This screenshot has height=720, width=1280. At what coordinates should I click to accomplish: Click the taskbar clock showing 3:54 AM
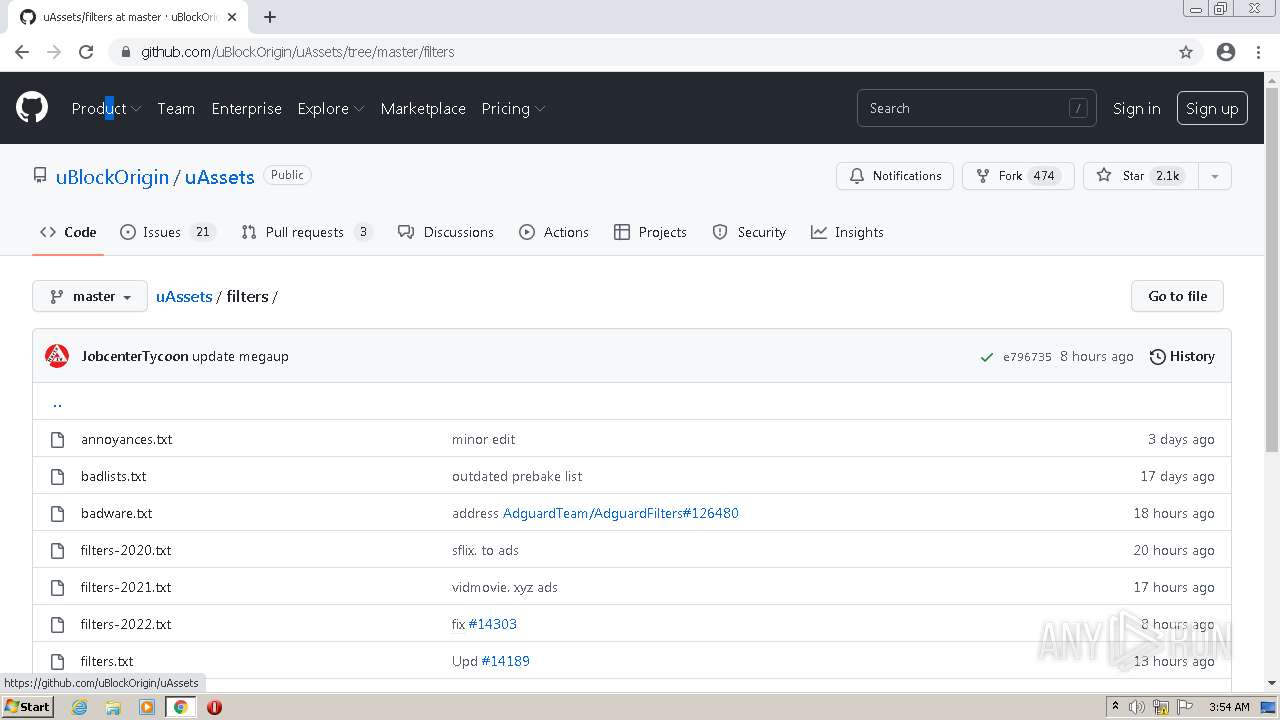click(1229, 707)
